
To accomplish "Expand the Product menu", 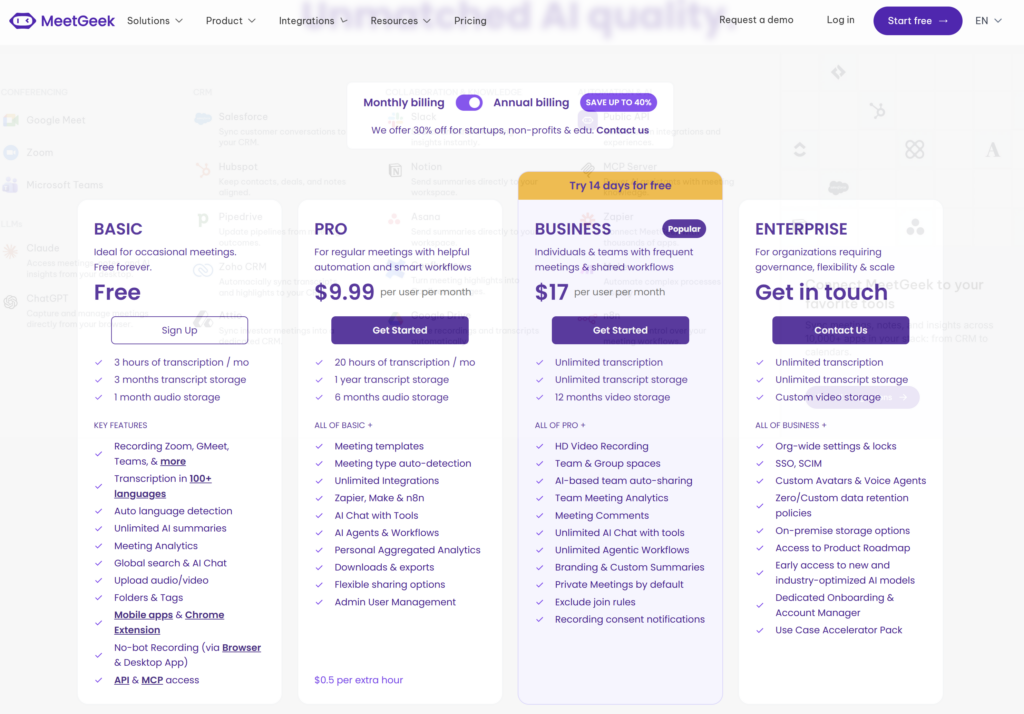I will (231, 21).
